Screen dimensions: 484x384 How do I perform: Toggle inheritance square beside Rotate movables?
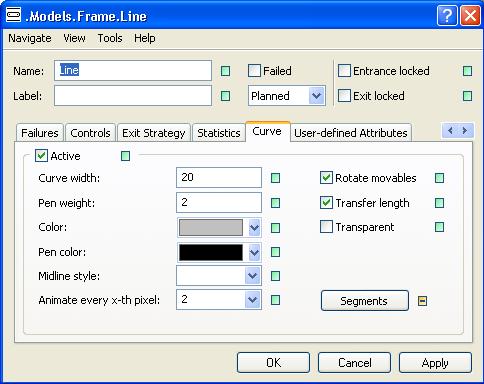tap(440, 178)
